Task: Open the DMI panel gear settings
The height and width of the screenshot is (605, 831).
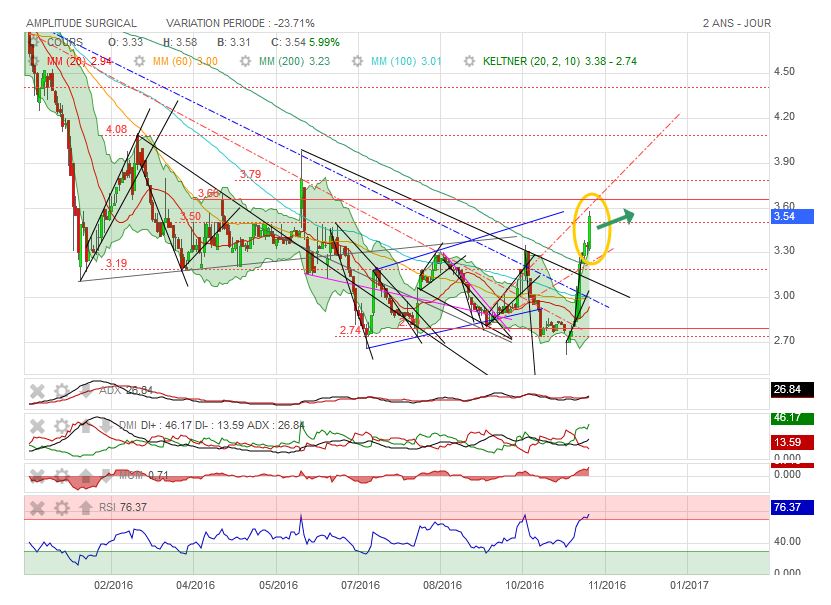Action: (x=62, y=425)
